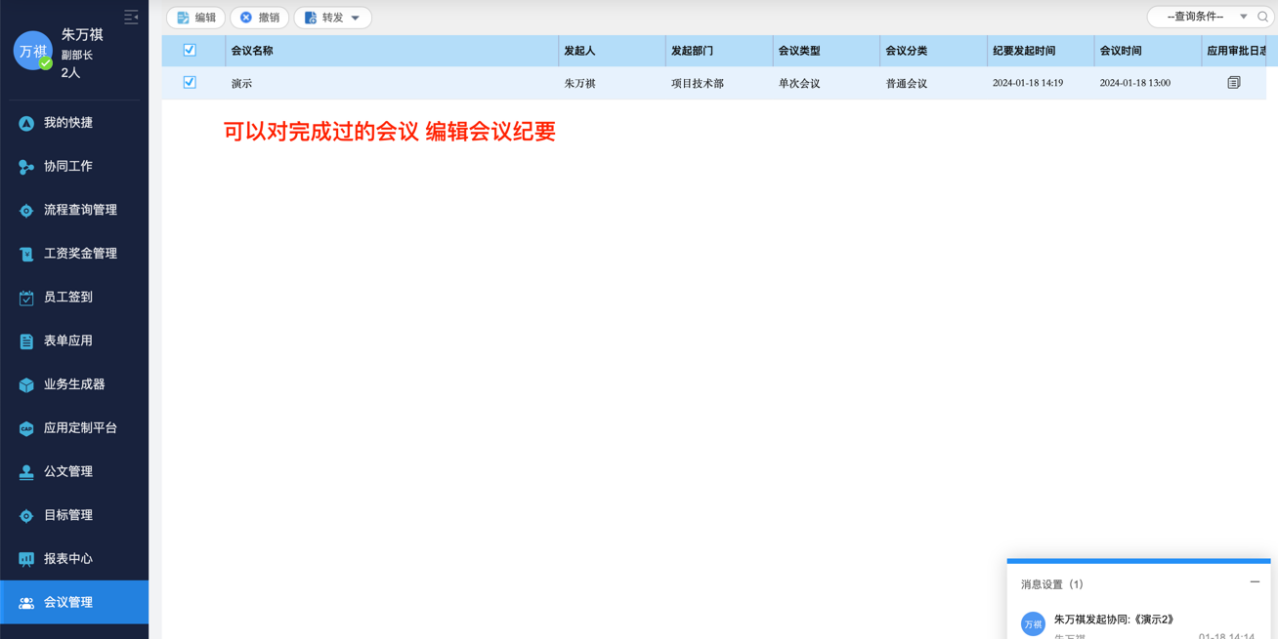Click the 编辑 button

(x=196, y=18)
